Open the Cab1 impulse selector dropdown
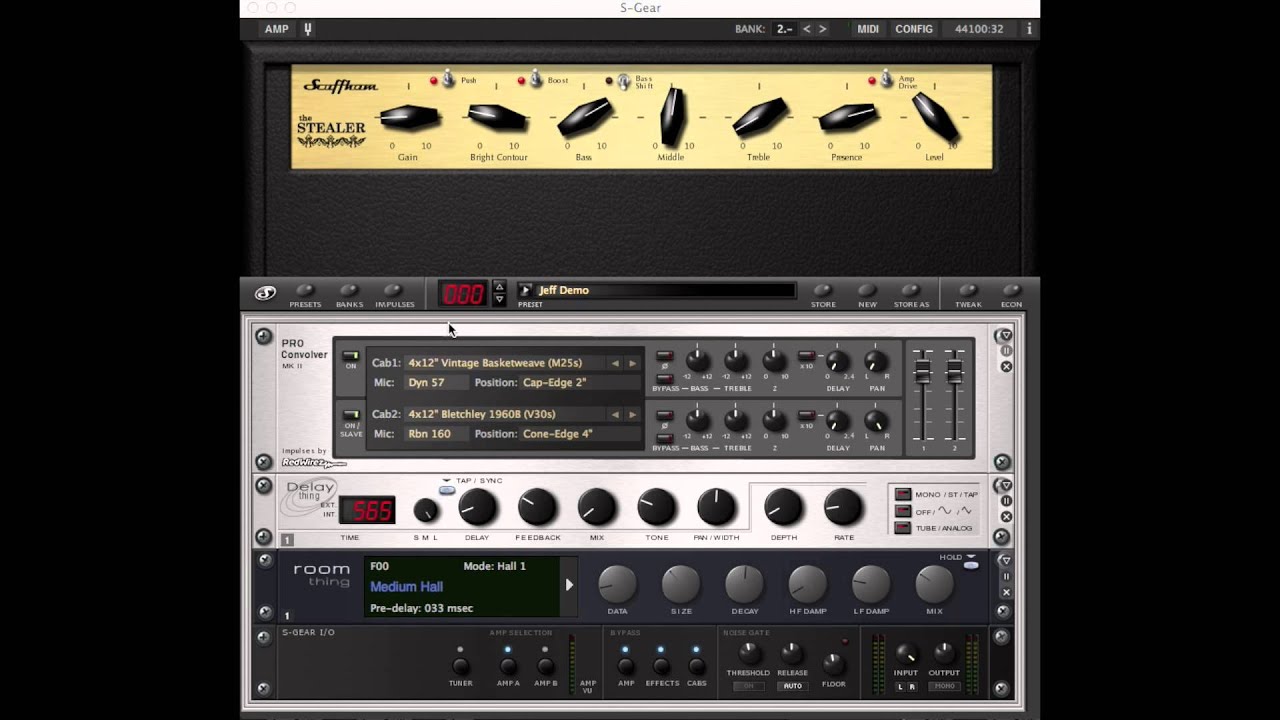Screen dimensions: 1280x720 505,363
